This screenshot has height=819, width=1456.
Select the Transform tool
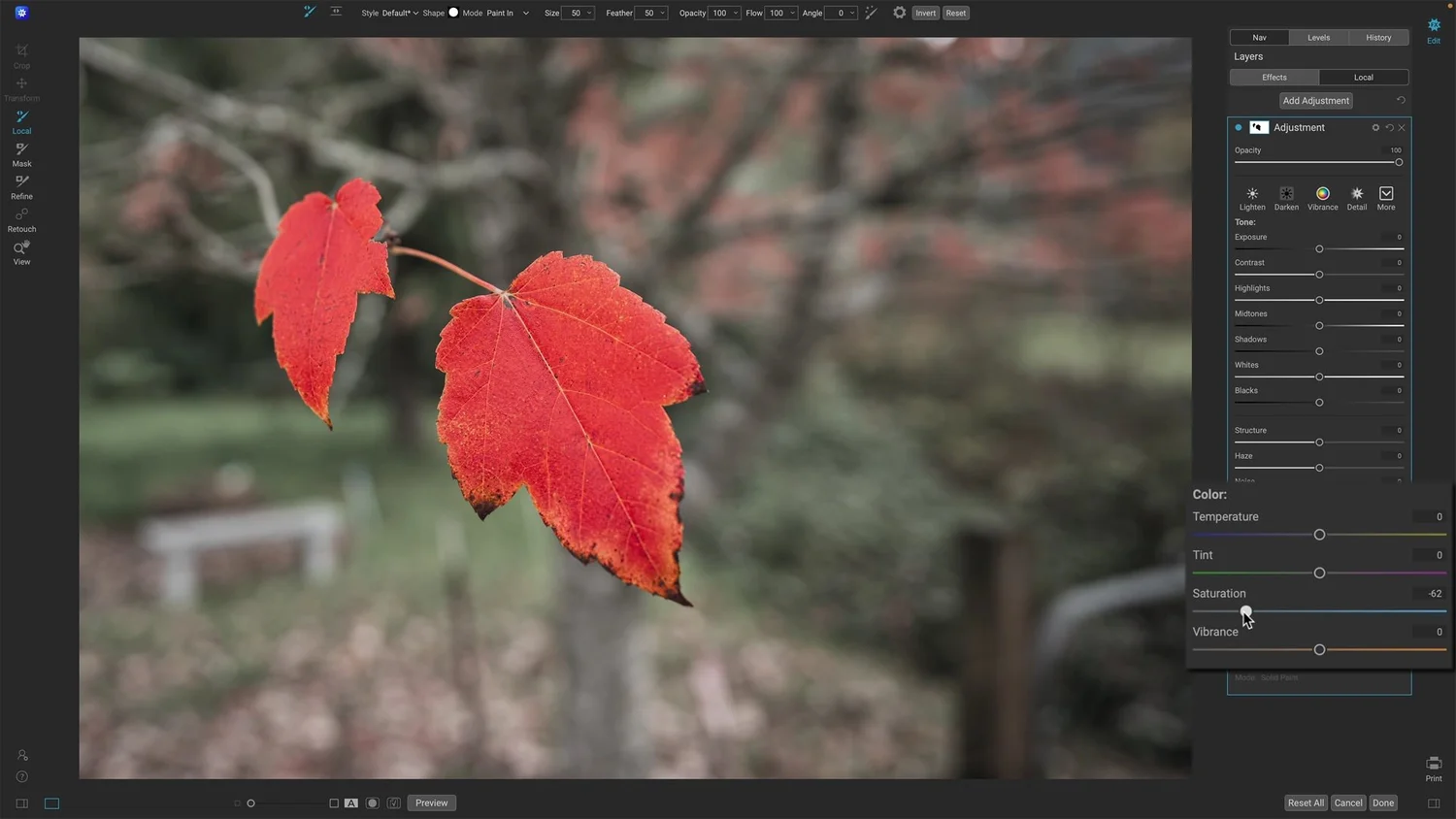point(21,87)
